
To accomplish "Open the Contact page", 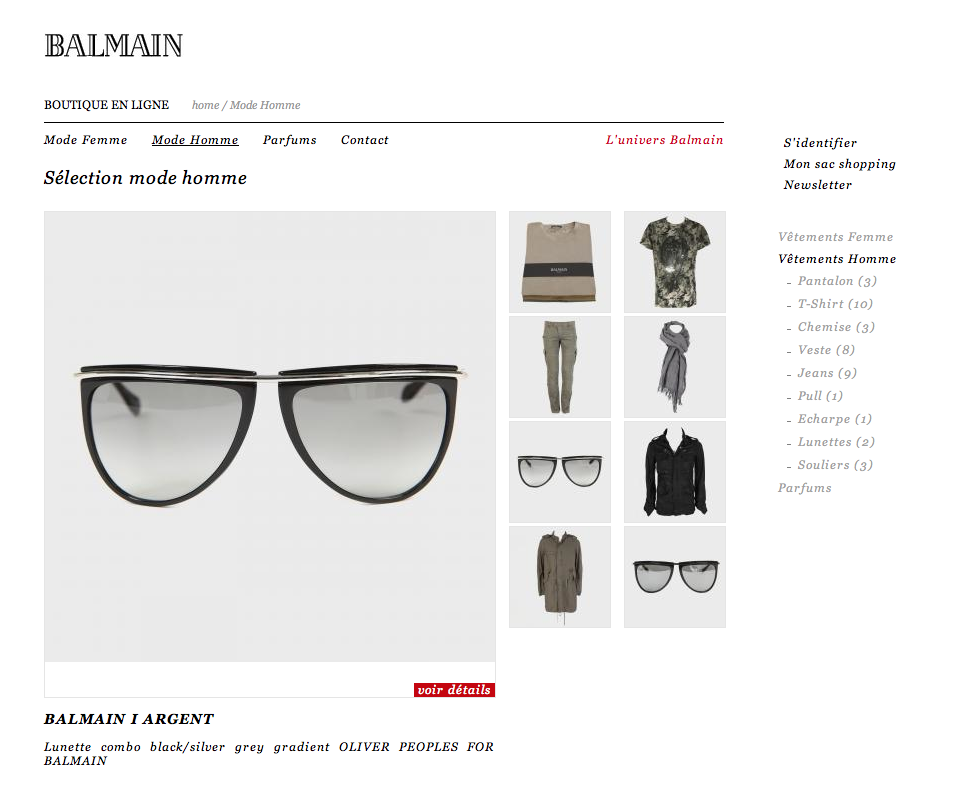I will pyautogui.click(x=365, y=140).
